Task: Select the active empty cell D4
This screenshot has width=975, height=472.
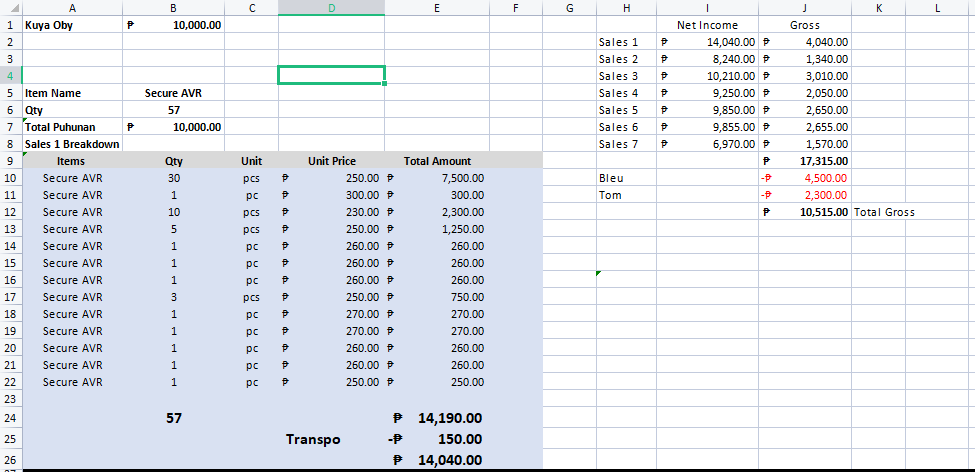Action: [x=331, y=75]
